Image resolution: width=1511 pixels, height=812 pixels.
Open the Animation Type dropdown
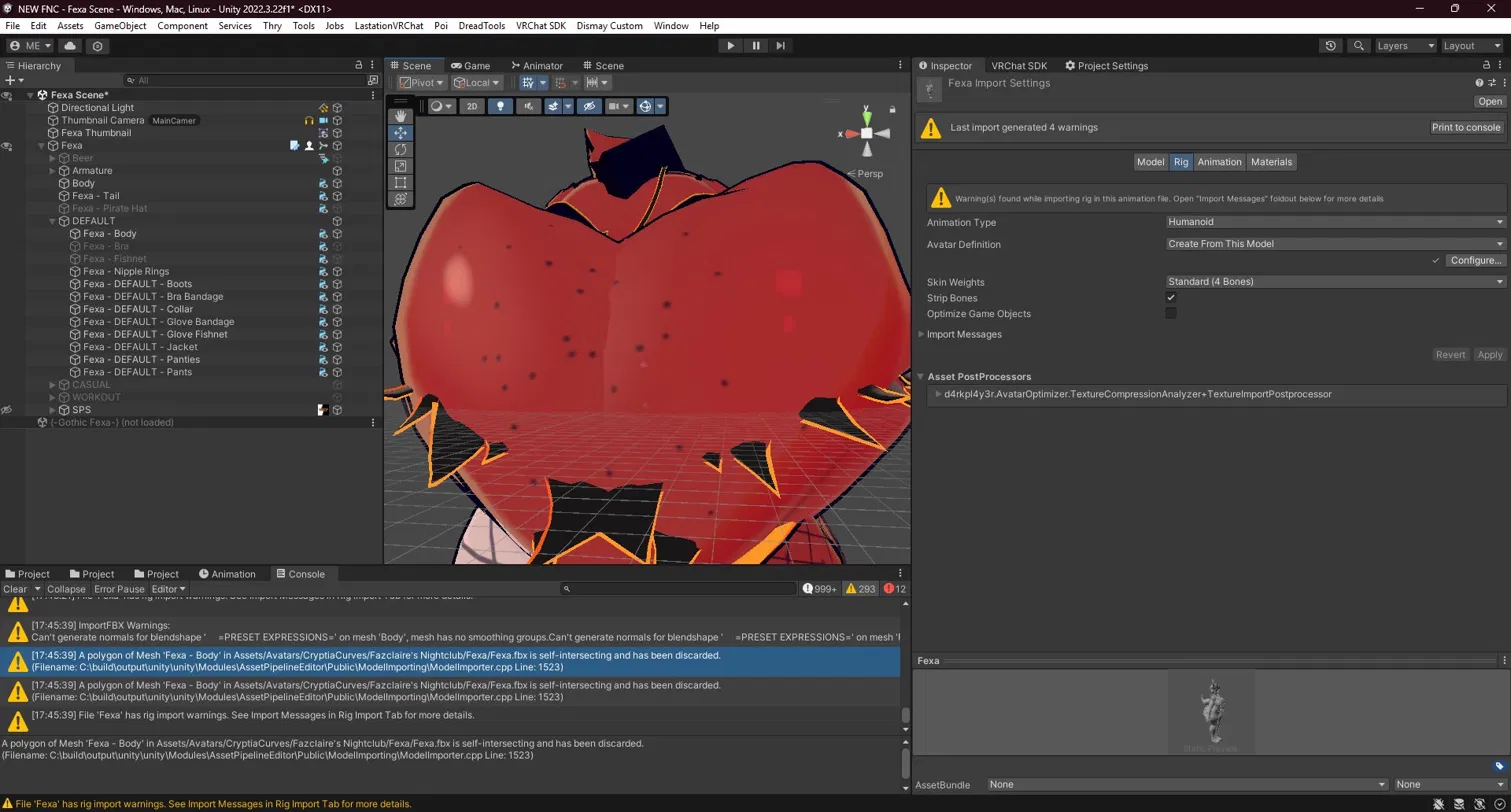1335,222
